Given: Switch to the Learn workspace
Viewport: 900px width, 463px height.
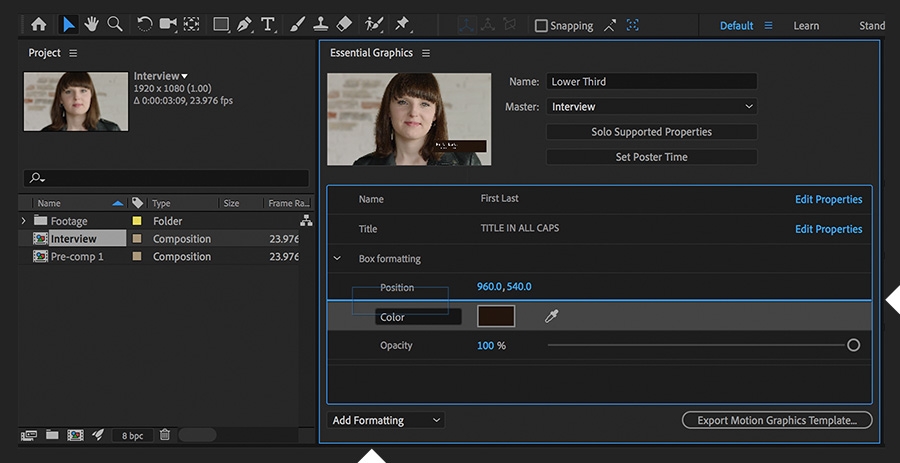Looking at the screenshot, I should (806, 26).
